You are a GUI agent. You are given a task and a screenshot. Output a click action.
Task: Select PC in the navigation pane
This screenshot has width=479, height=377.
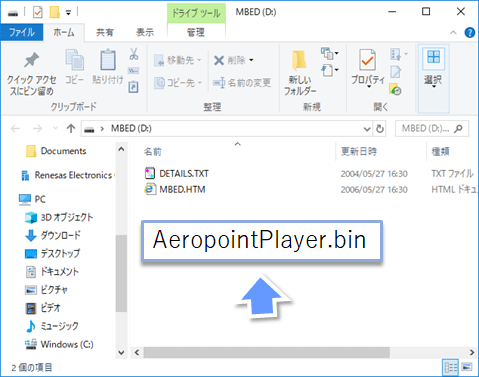tap(40, 199)
